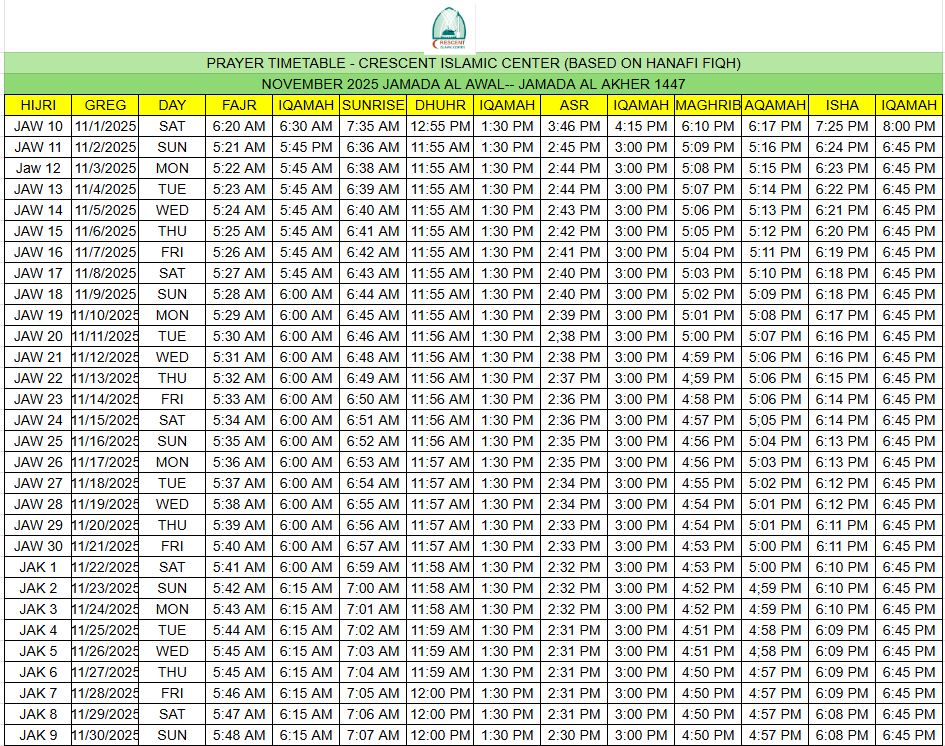The width and height of the screenshot is (945, 746).
Task: Click the SUNRISE column header
Action: tap(372, 105)
